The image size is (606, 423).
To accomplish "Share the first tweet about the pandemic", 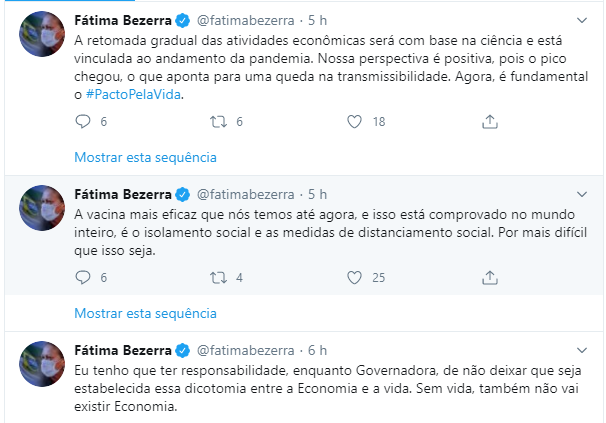I will coord(489,121).
